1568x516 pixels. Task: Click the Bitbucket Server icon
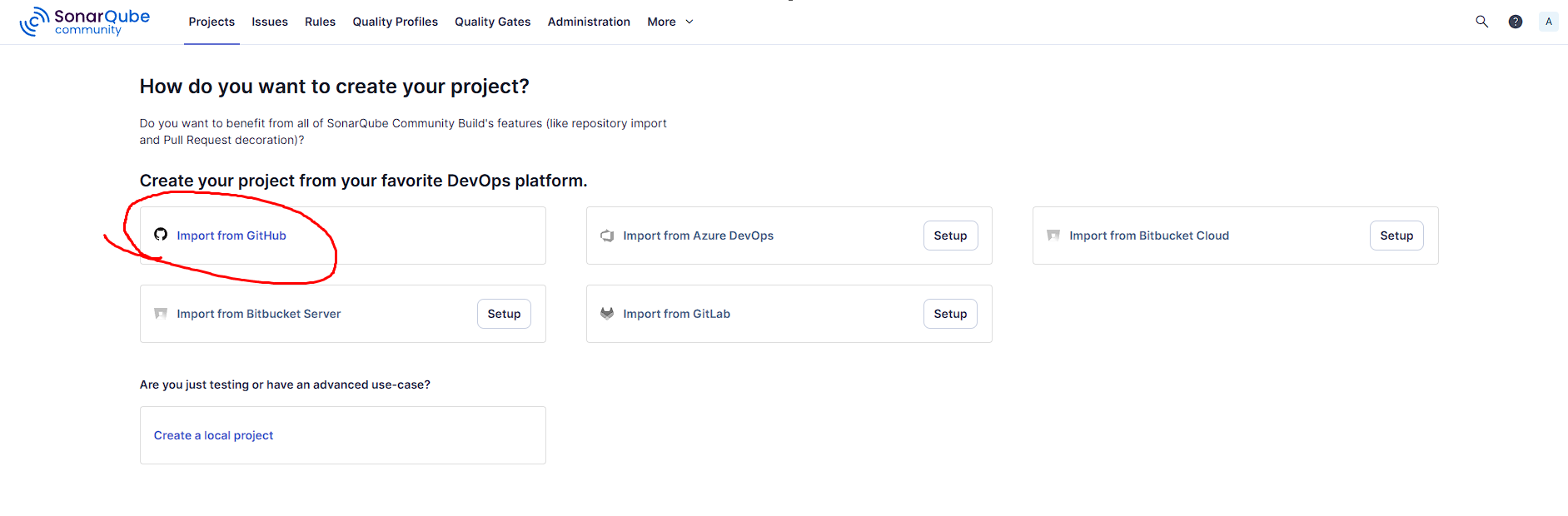pos(161,314)
